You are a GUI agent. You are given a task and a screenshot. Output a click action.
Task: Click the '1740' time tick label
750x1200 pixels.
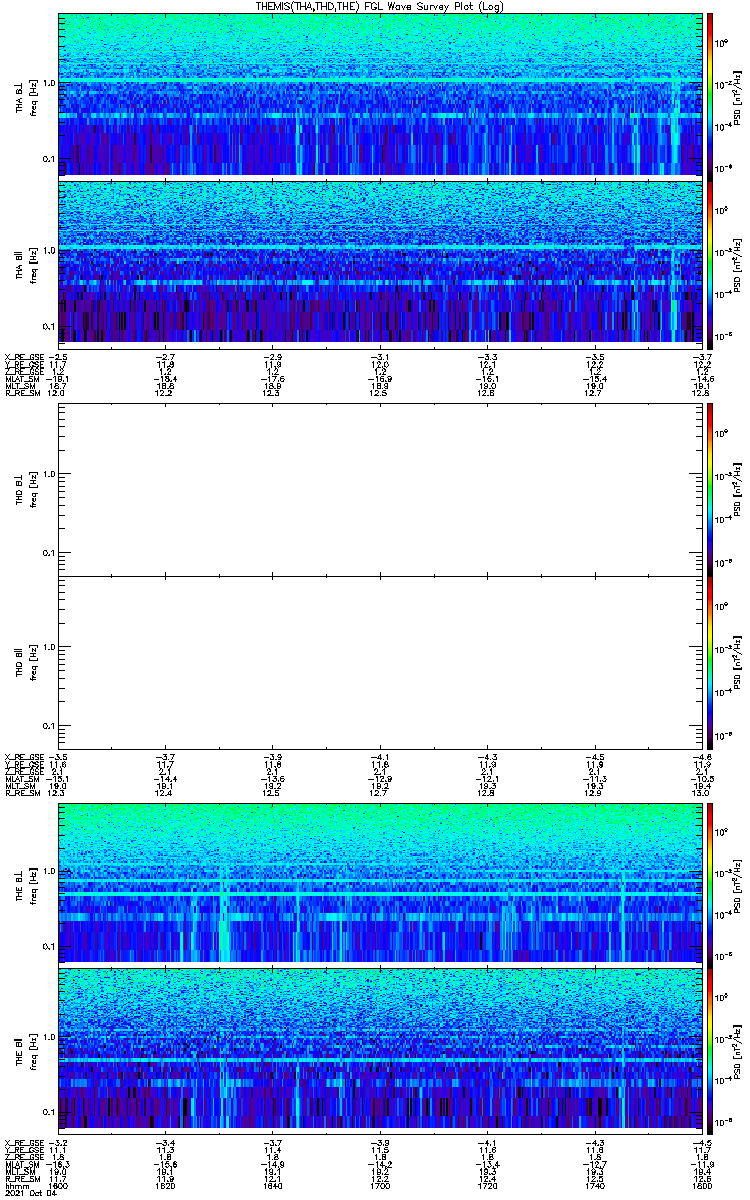pos(593,1185)
